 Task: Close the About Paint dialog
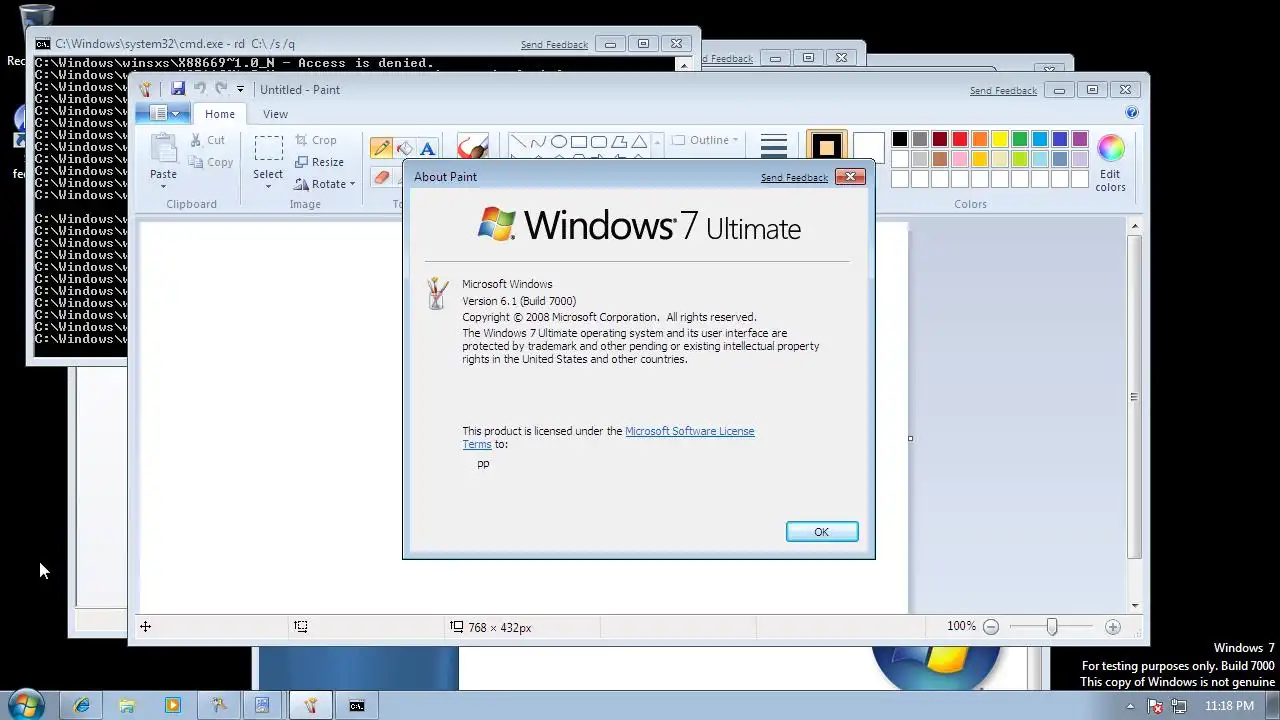pyautogui.click(x=850, y=177)
